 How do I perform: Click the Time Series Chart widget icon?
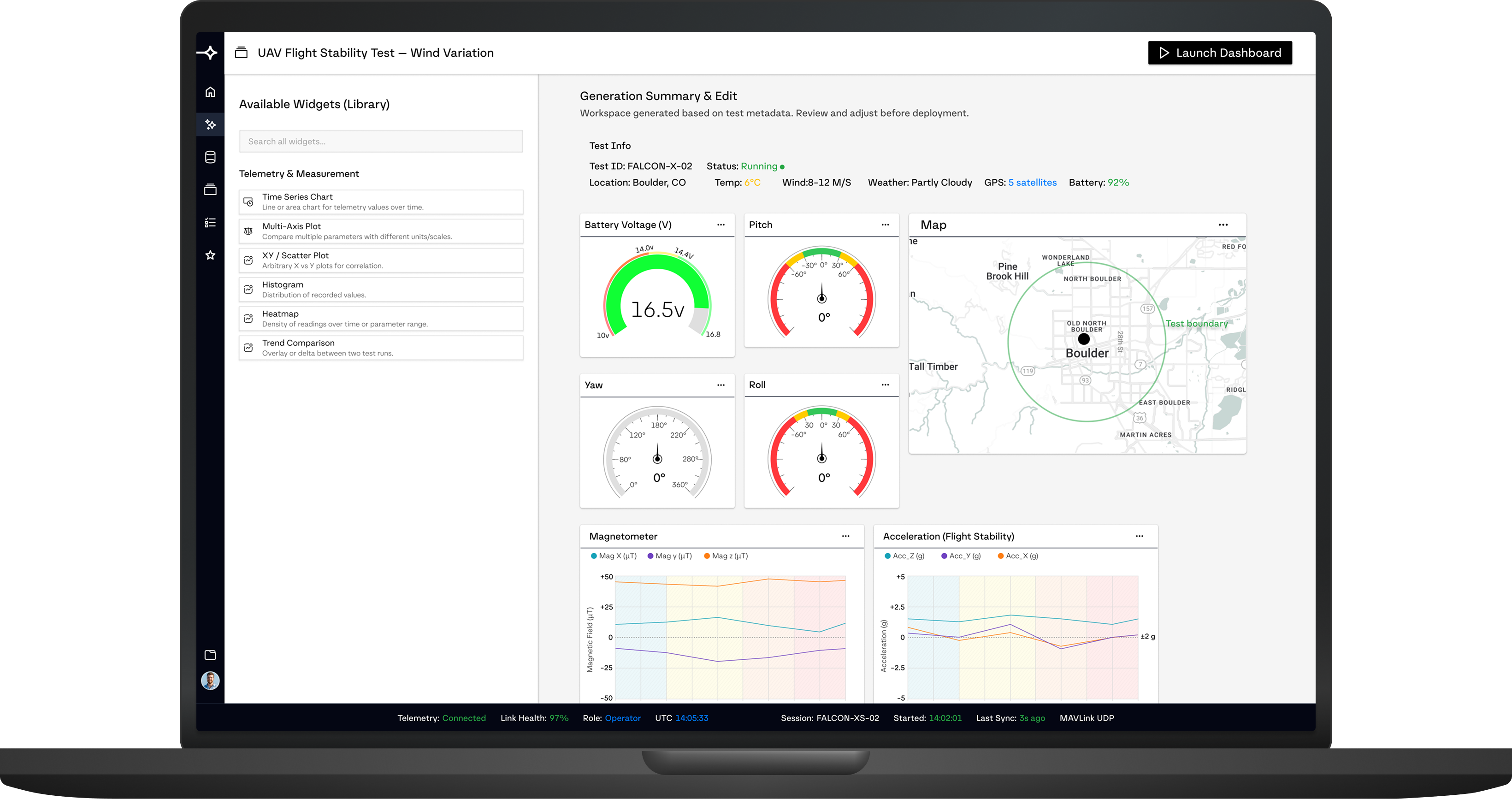click(x=248, y=201)
